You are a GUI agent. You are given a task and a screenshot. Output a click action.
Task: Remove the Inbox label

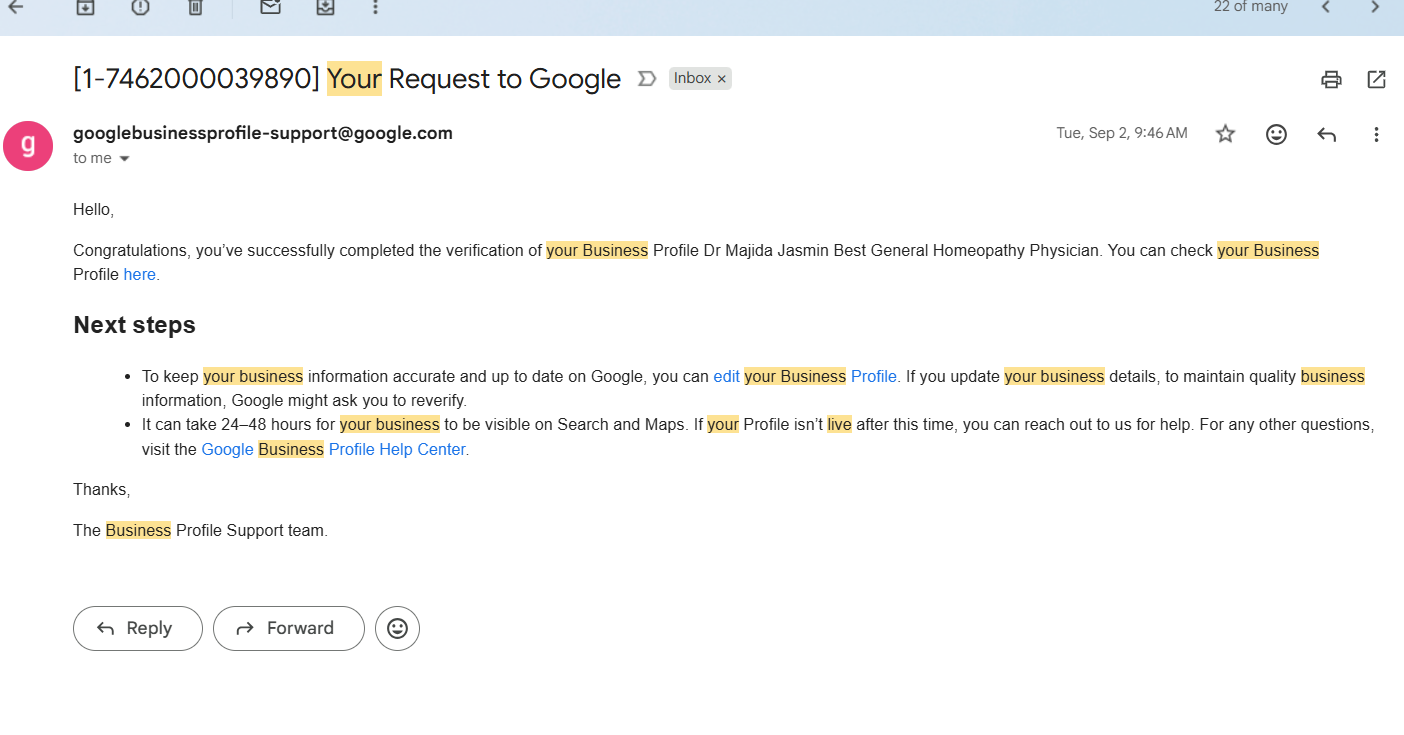click(x=723, y=78)
